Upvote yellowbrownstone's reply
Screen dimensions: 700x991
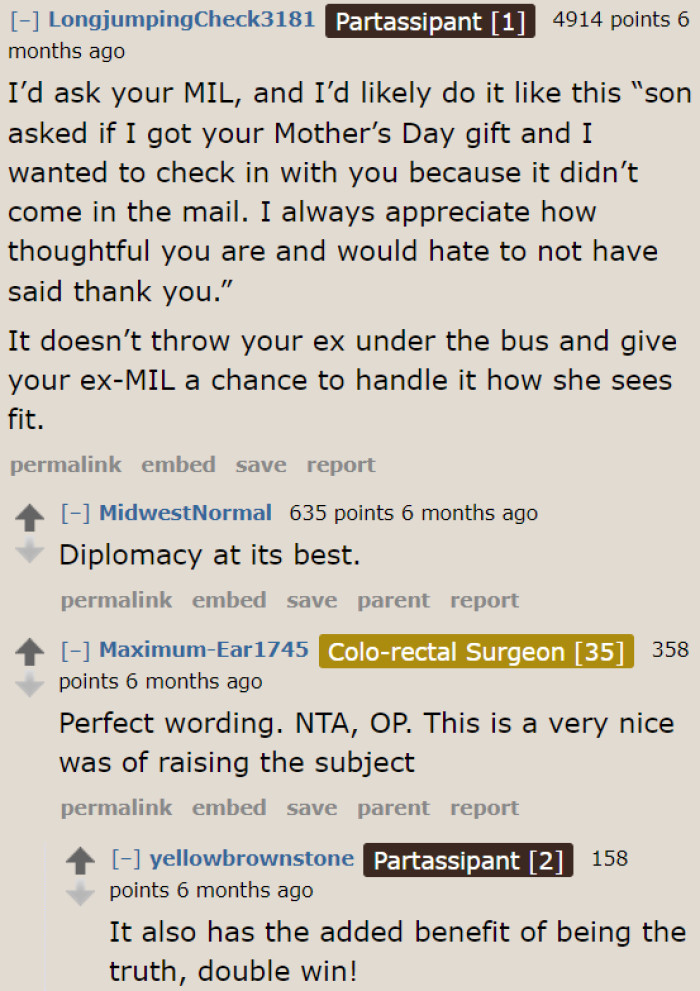pos(82,858)
